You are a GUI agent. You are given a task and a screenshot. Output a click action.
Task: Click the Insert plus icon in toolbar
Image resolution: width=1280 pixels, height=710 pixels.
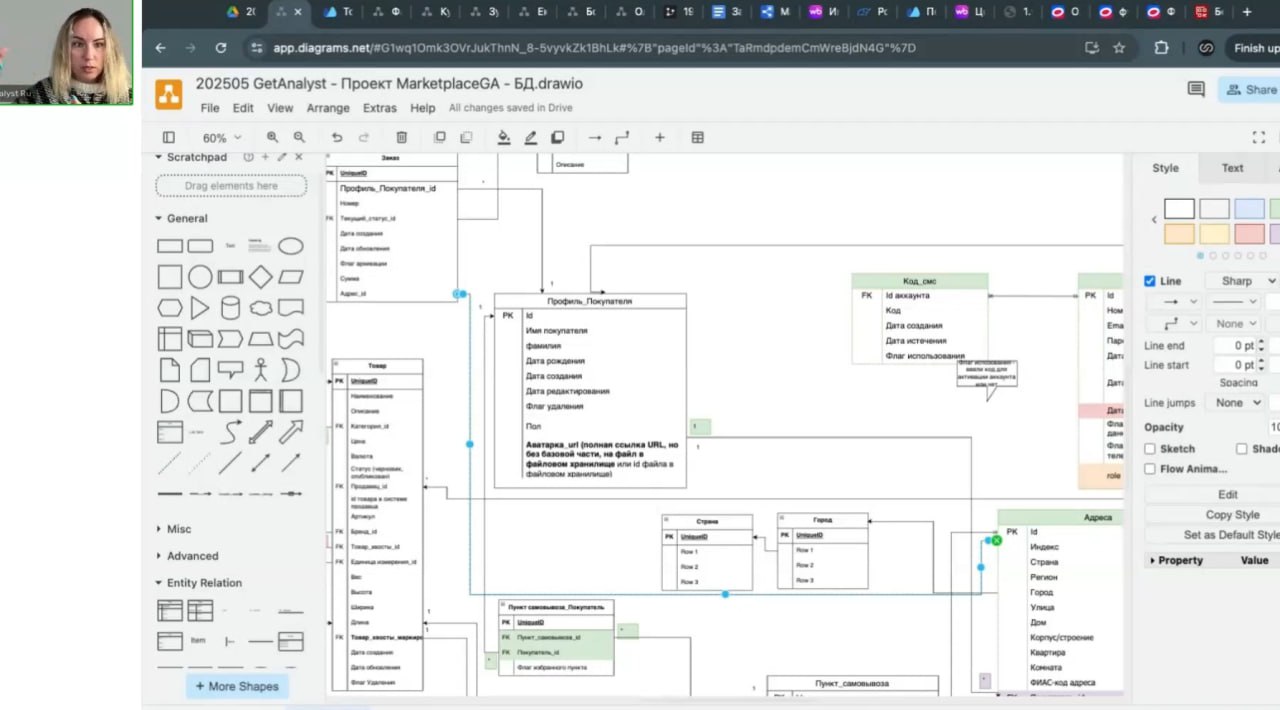pos(659,138)
